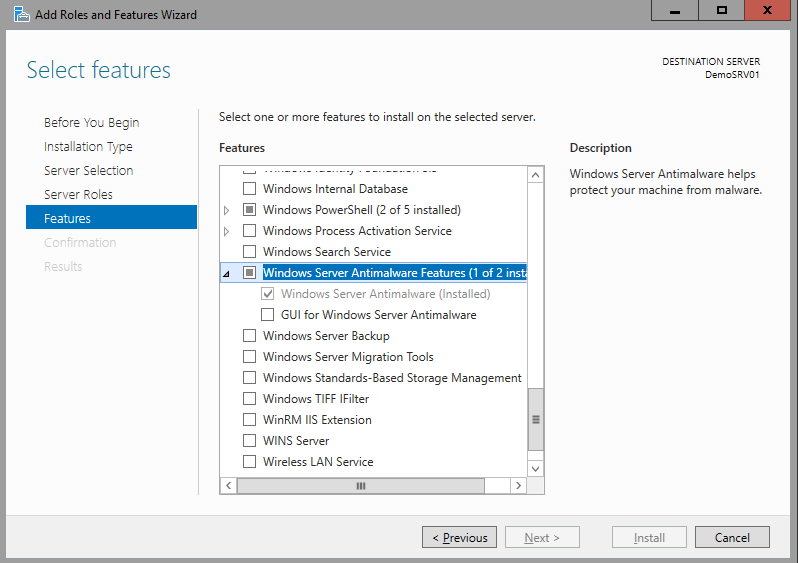The height and width of the screenshot is (563, 798).
Task: Click the wizard icon in the title bar
Action: [21, 14]
